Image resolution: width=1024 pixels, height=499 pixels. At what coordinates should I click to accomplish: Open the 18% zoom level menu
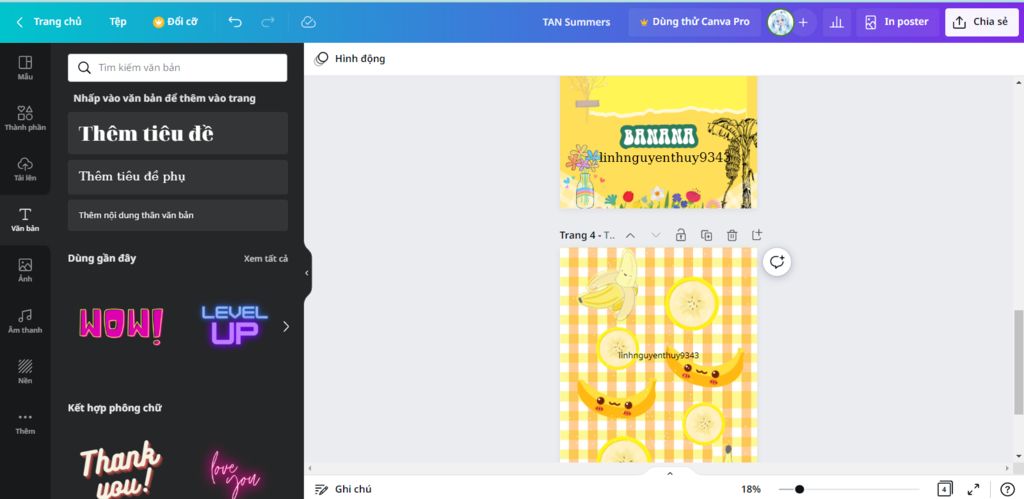click(x=750, y=489)
